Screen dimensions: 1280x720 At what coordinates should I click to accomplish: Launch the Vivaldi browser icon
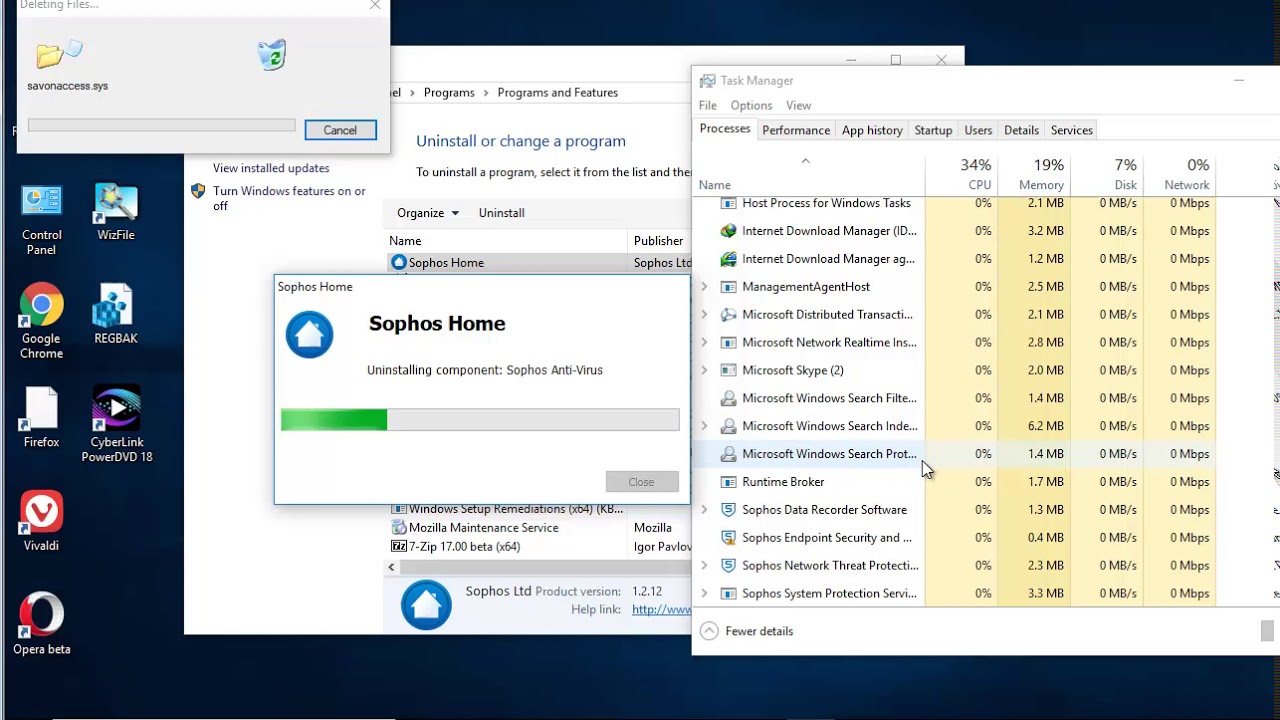point(41,521)
